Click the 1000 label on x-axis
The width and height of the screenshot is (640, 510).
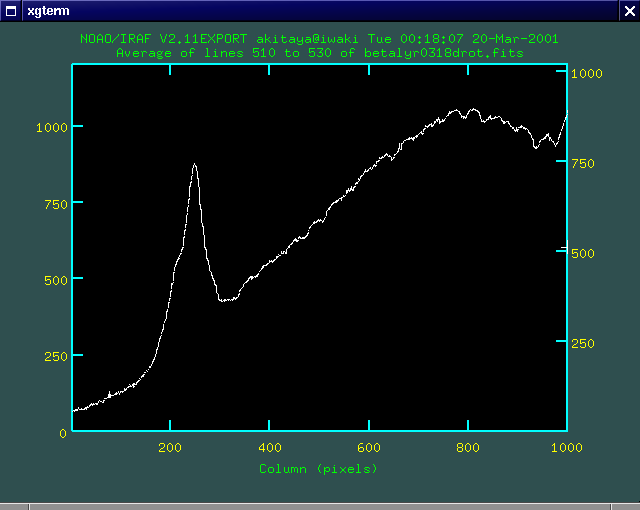(566, 447)
